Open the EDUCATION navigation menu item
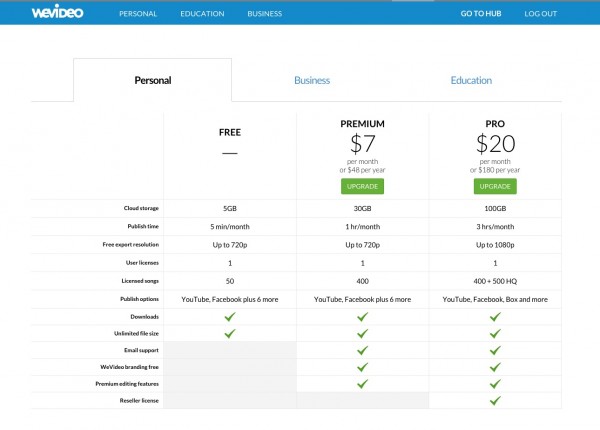 202,14
